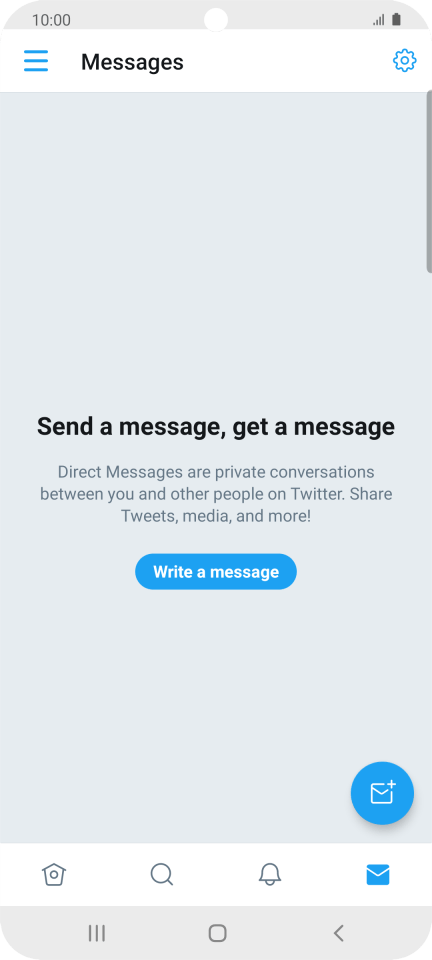Open the Notifications bell tab

(x=270, y=874)
